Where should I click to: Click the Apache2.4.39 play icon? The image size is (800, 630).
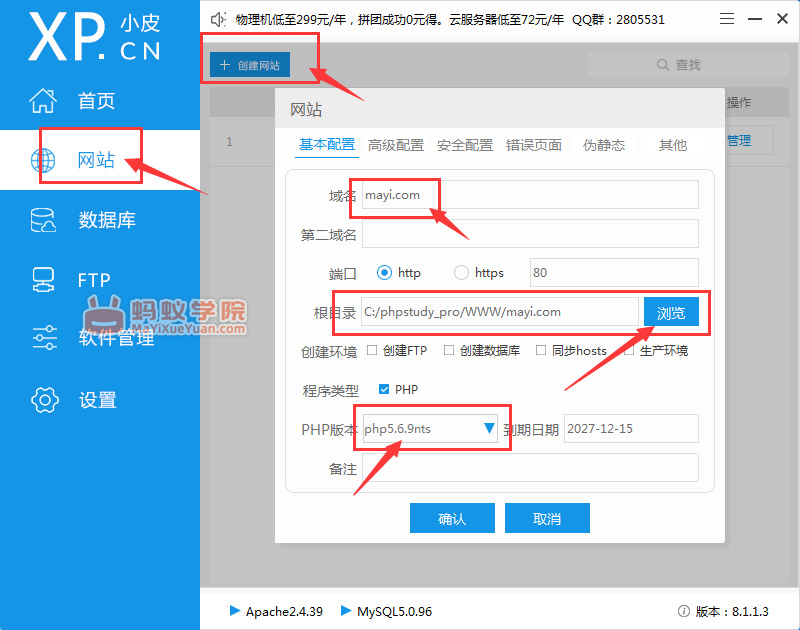tap(235, 610)
